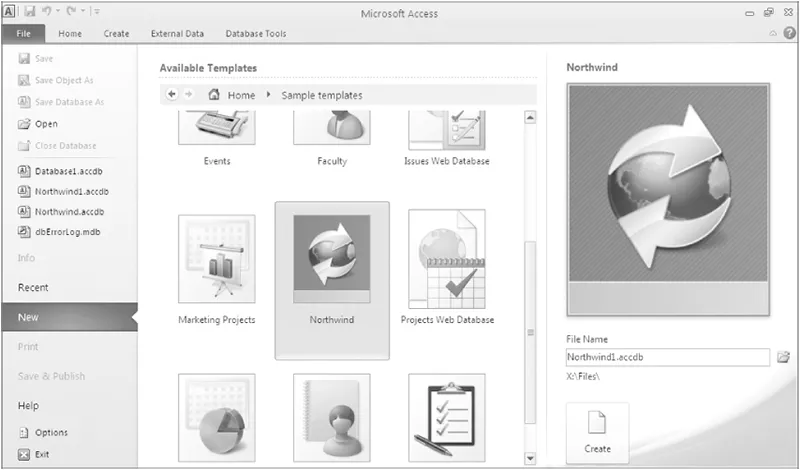The height and width of the screenshot is (470, 800).
Task: Collapse the ribbon using the caret icon
Action: [773, 33]
